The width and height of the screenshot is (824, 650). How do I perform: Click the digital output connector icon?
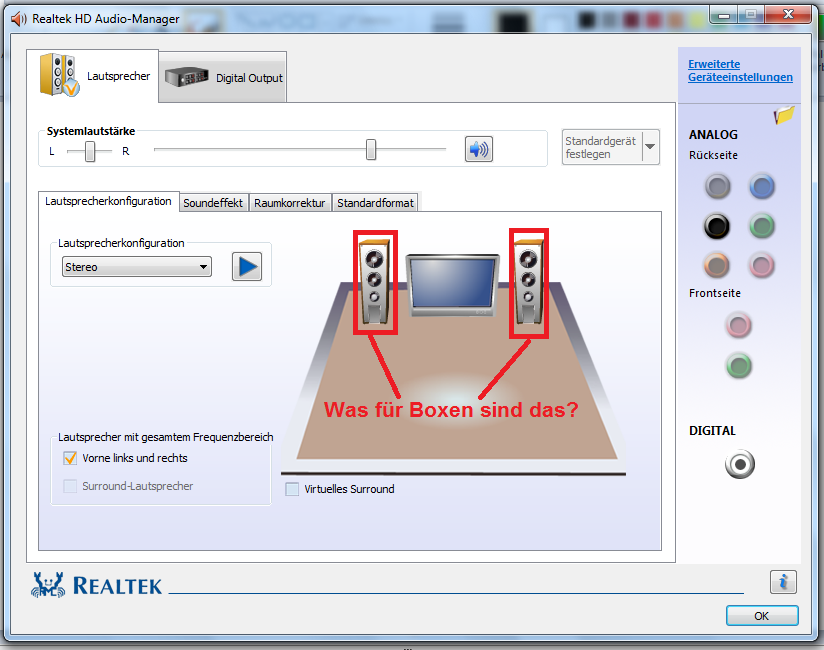click(x=740, y=465)
